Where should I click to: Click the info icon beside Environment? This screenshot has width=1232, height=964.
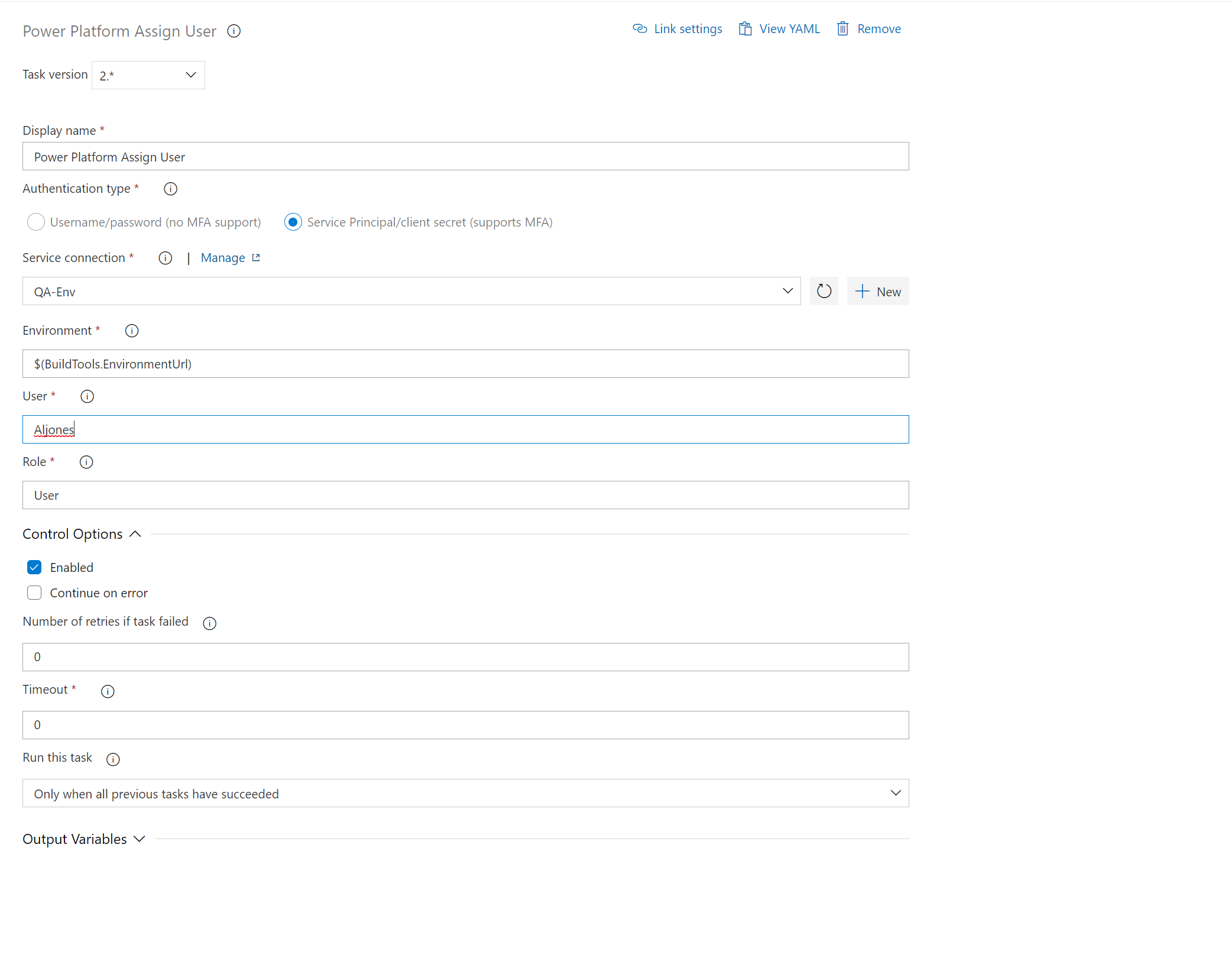(x=131, y=331)
